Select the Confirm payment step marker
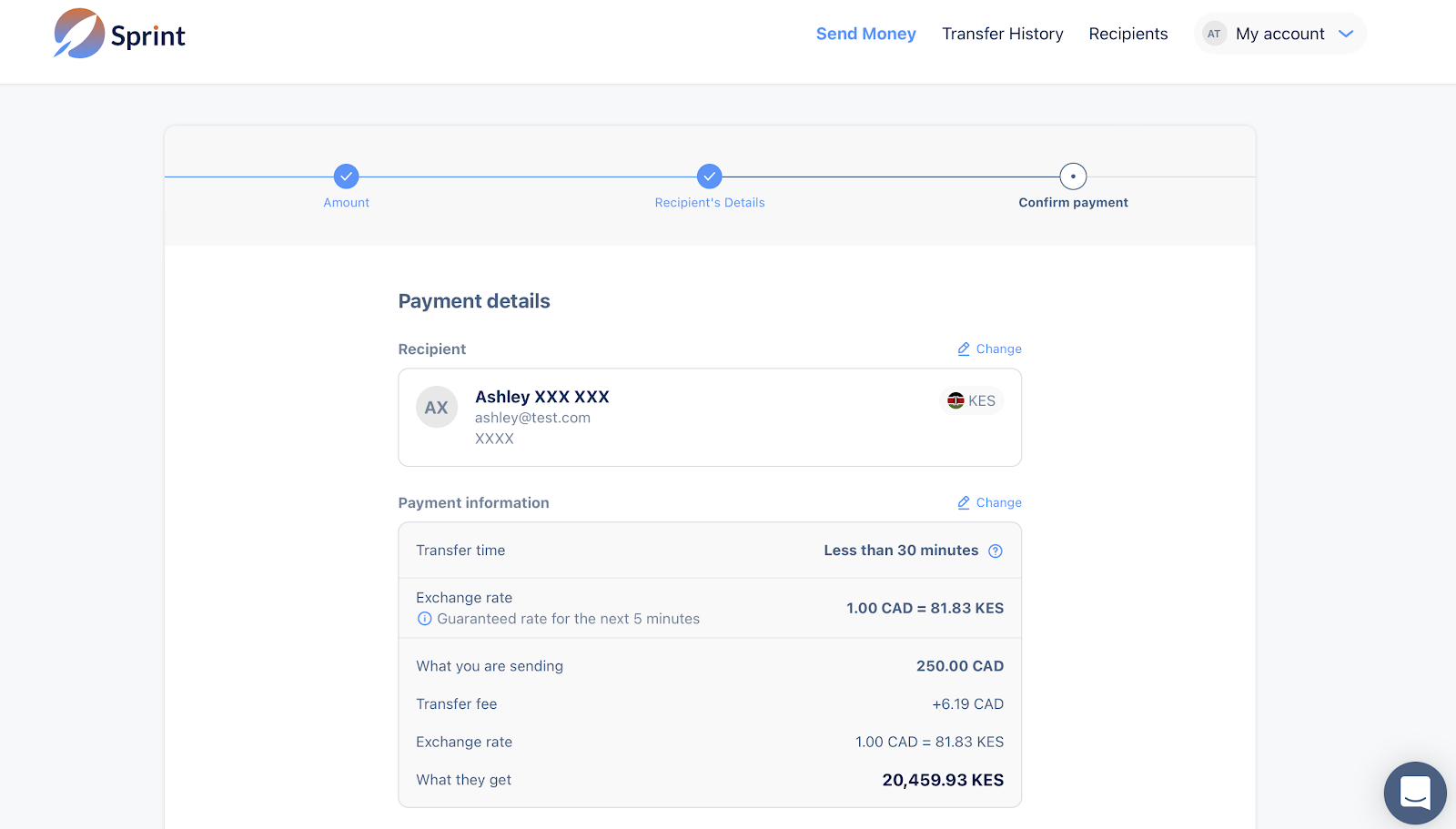 pos(1073,177)
